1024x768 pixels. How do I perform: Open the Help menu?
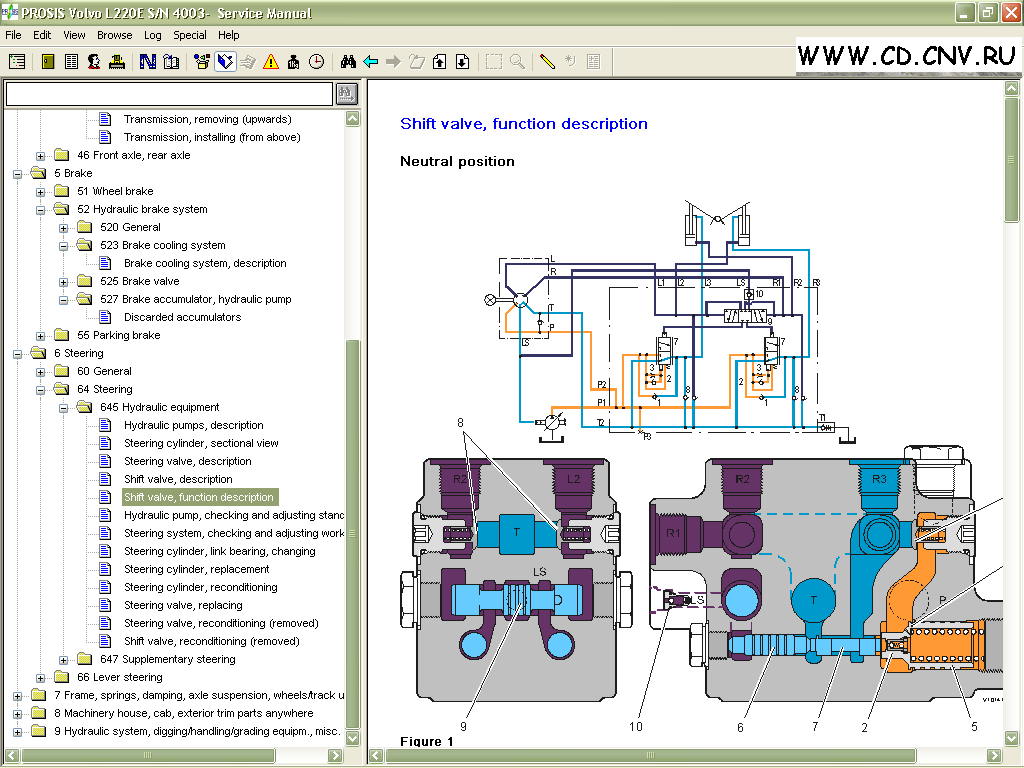229,35
